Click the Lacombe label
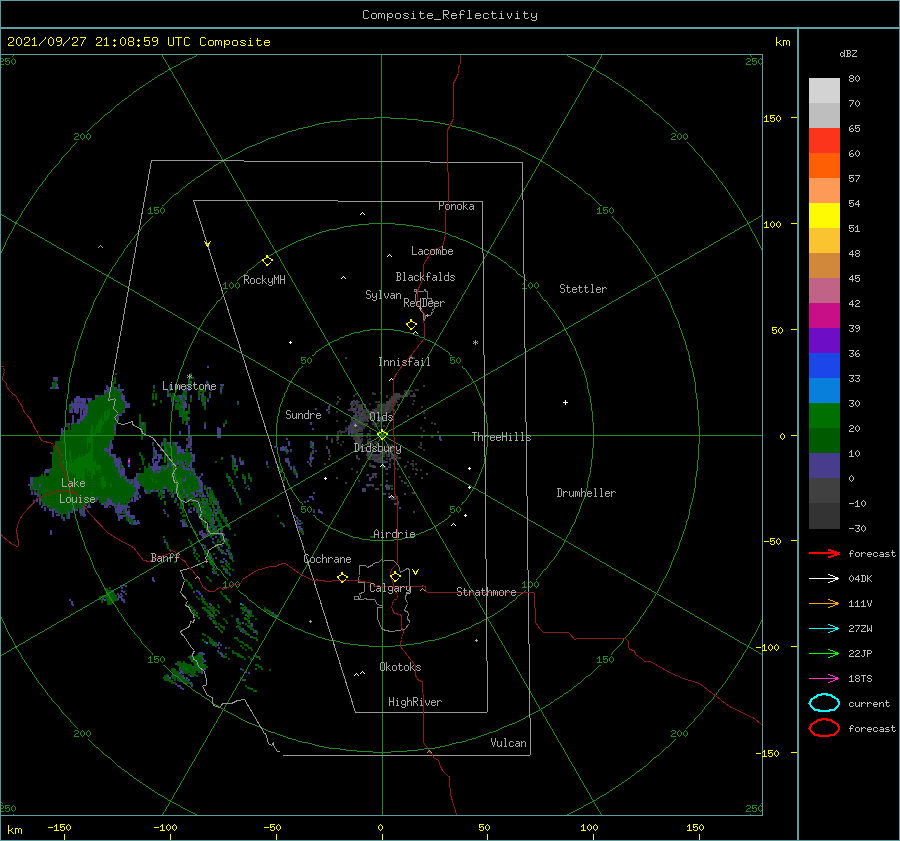This screenshot has height=841, width=900. click(432, 251)
